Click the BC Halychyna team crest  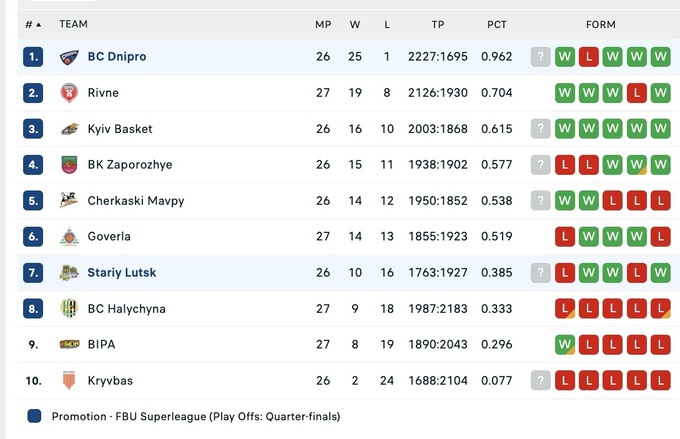(69, 309)
